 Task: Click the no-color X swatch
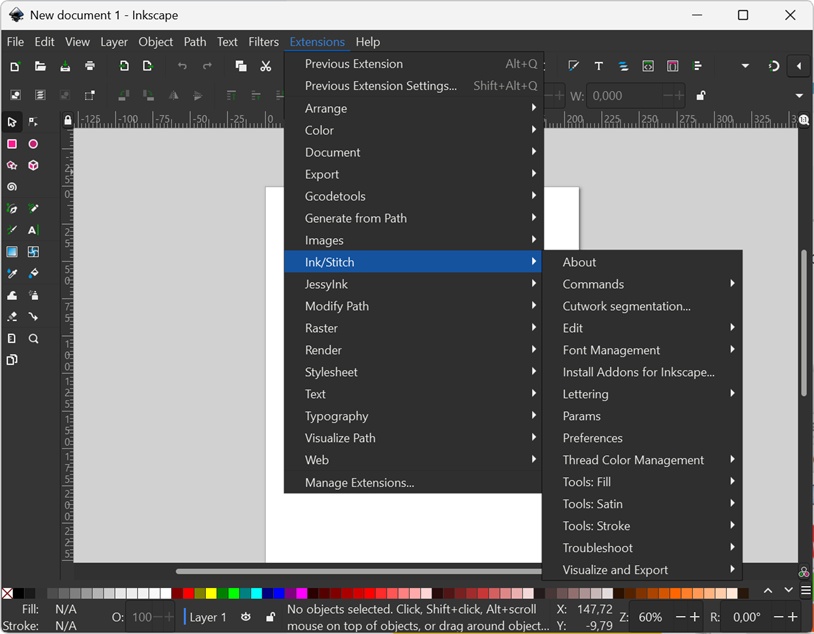(x=7, y=593)
